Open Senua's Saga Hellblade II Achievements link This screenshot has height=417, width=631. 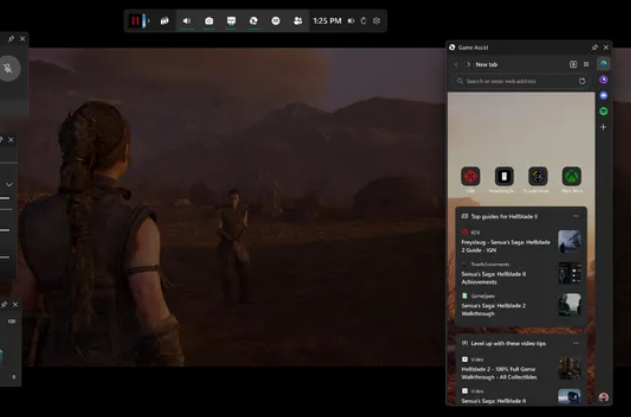(x=494, y=278)
